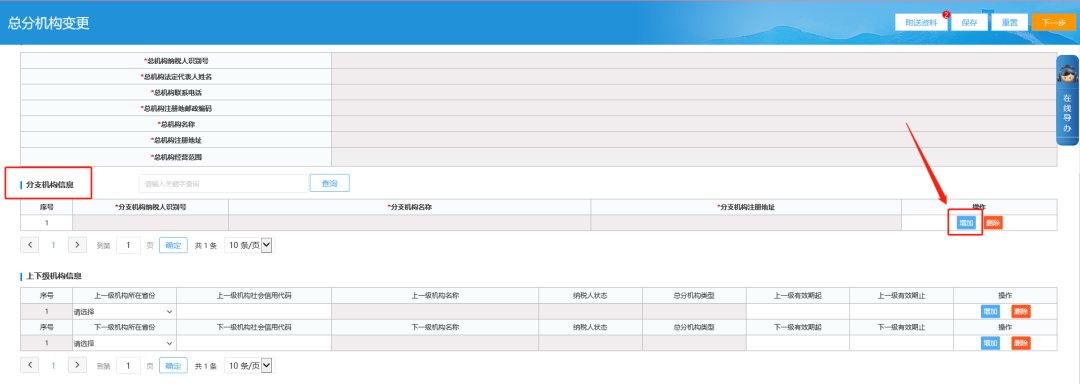Open the 10 条/页 dropdown in 分支机构信息 pager
The height and width of the screenshot is (384, 1080).
(249, 244)
